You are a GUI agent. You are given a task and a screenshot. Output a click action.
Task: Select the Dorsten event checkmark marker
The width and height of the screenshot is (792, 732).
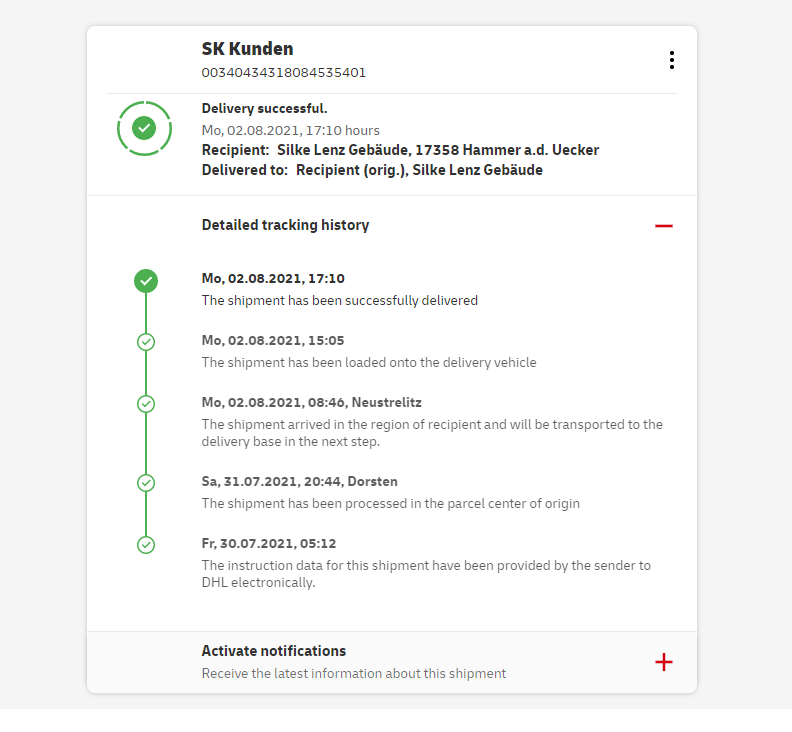tap(146, 483)
